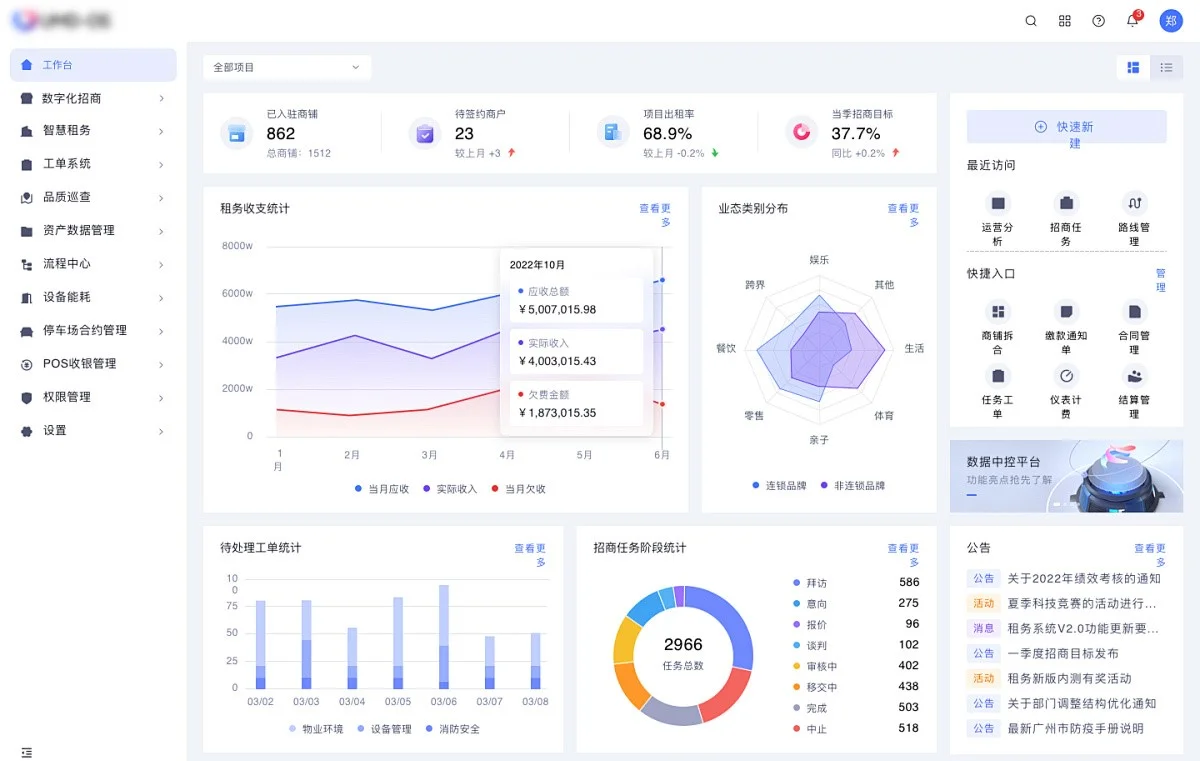
Task: Open the 全部项目 project dropdown
Action: [287, 67]
